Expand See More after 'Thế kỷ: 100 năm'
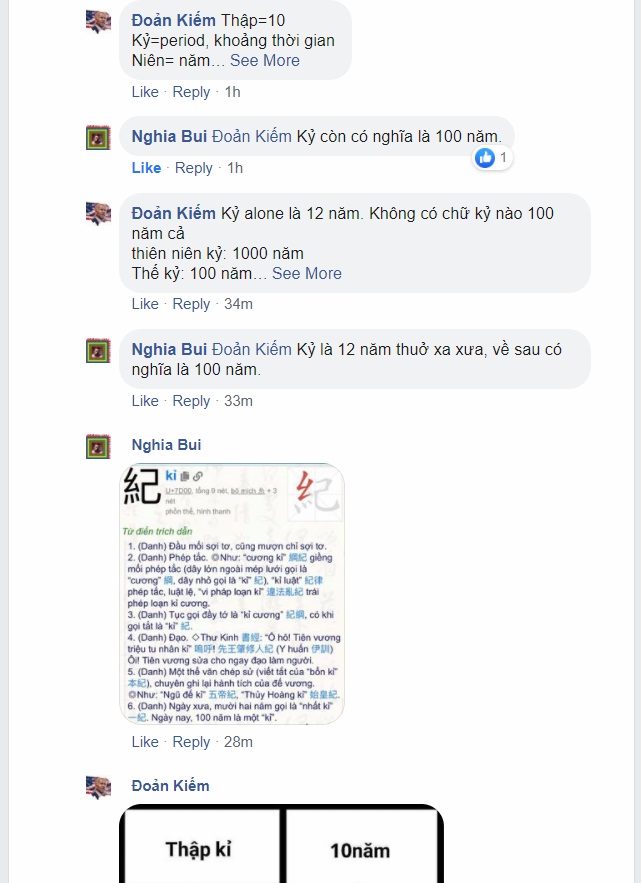Viewport: 641px width, 883px height. (x=307, y=274)
